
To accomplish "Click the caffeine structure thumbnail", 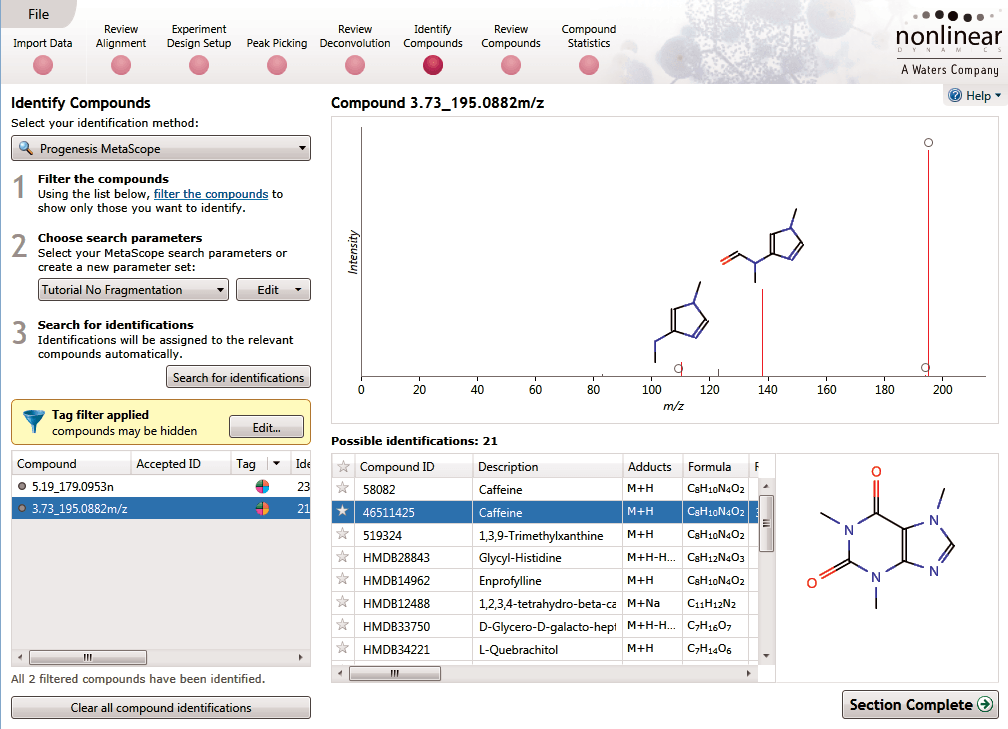I will tap(881, 537).
